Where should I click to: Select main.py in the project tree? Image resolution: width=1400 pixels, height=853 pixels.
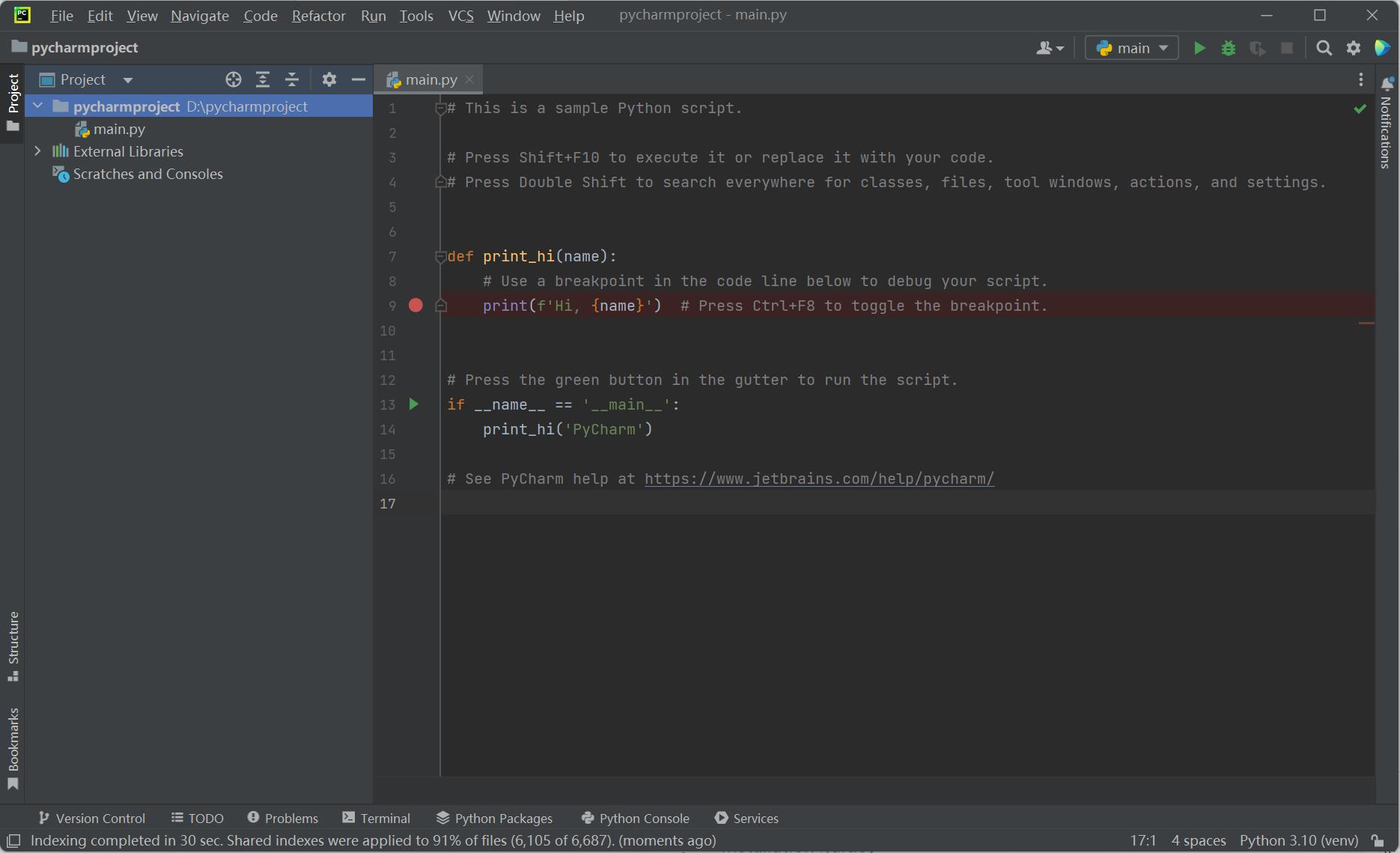coord(119,129)
